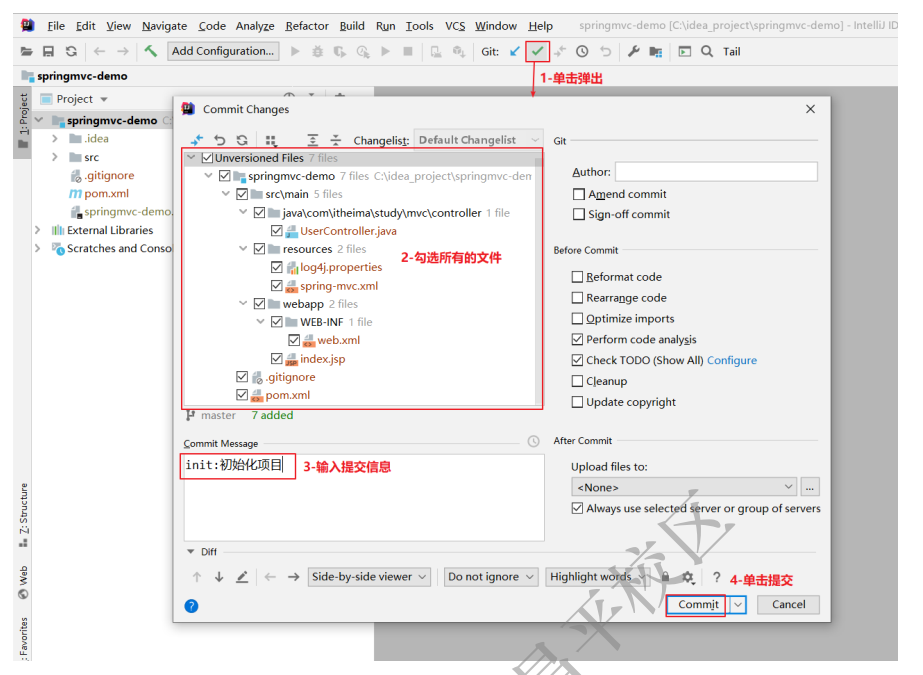Screen dimensions: 923x675
Task: Click the Expand All icon in commit dialog
Action: point(313,140)
